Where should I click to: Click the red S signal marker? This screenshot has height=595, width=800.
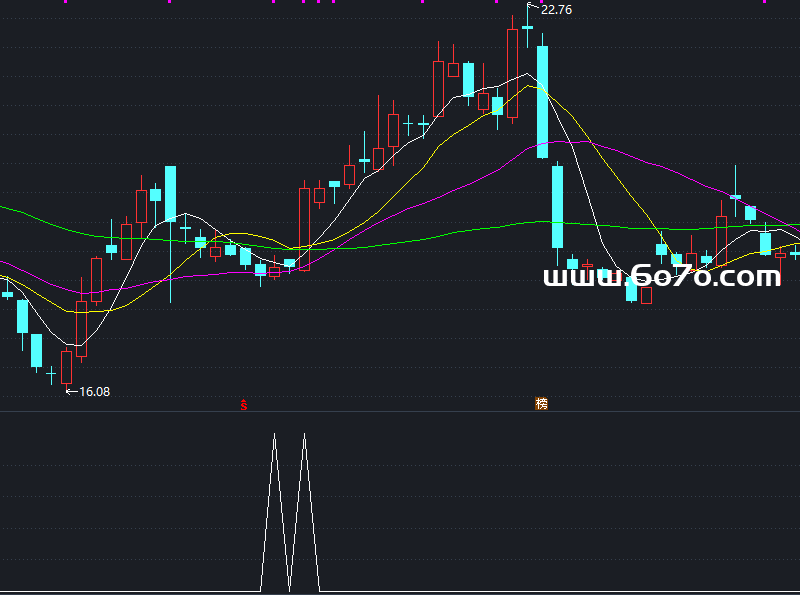click(243, 404)
